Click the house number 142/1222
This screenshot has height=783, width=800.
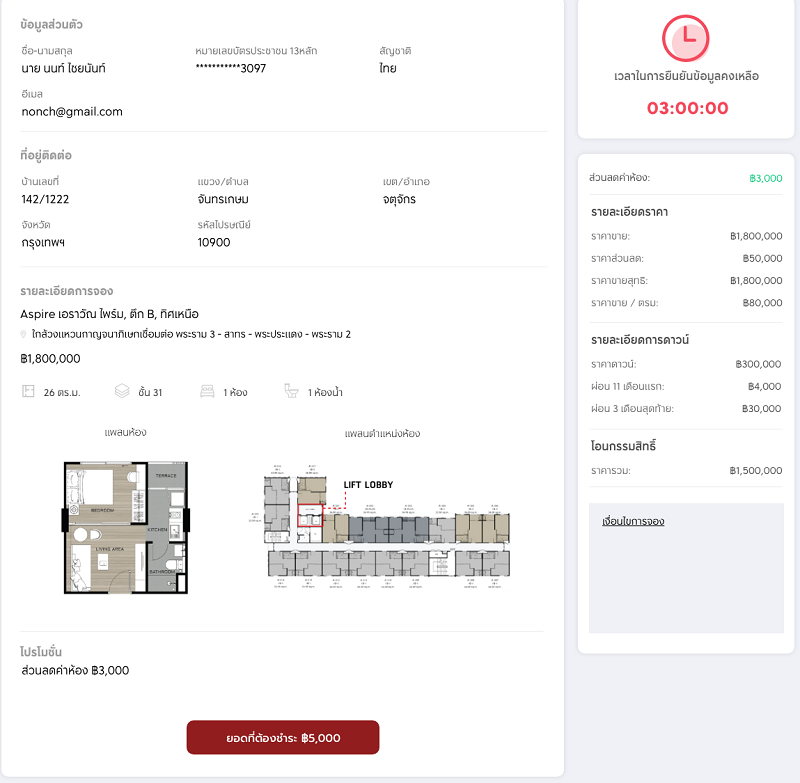coord(46,199)
